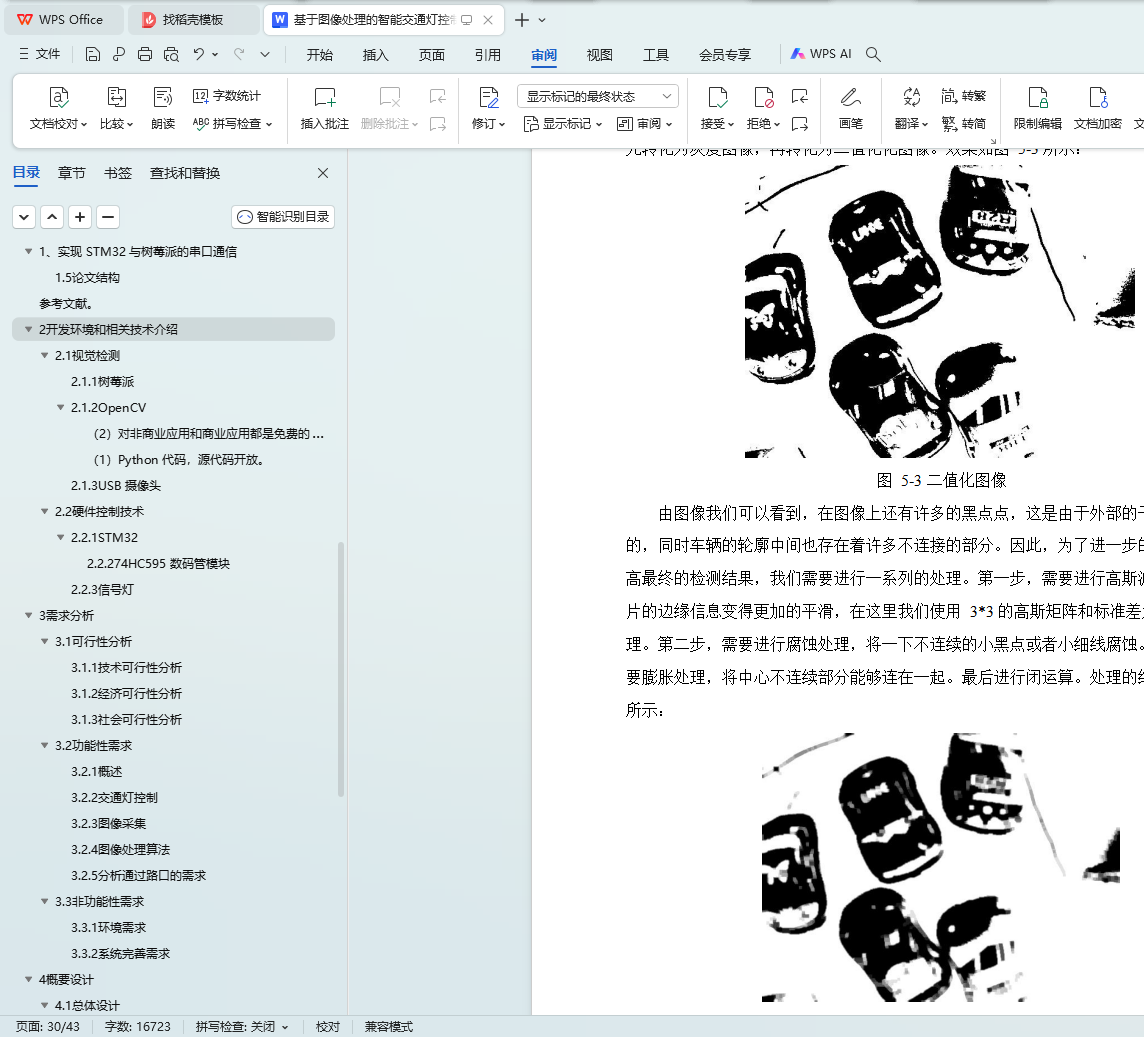Screen dimensions: 1144x1037
Task: Click the down-chevron button in outline panel
Action: [x=24, y=217]
